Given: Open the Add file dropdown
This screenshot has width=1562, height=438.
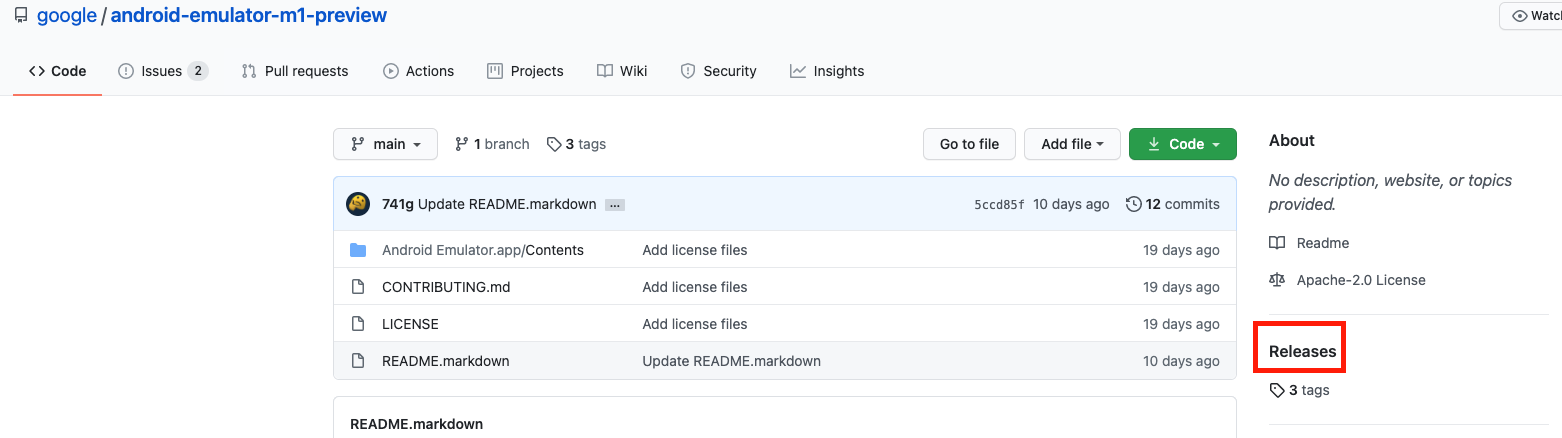Looking at the screenshot, I should click(x=1072, y=144).
